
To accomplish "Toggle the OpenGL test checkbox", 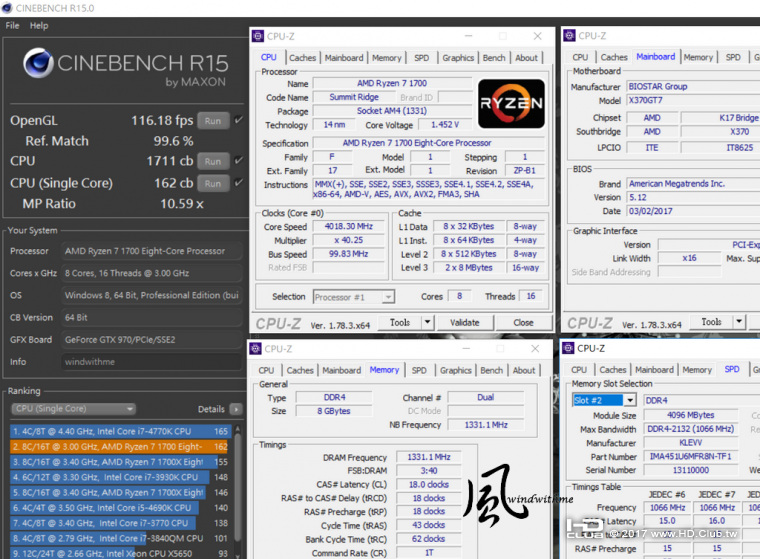I will [x=238, y=120].
